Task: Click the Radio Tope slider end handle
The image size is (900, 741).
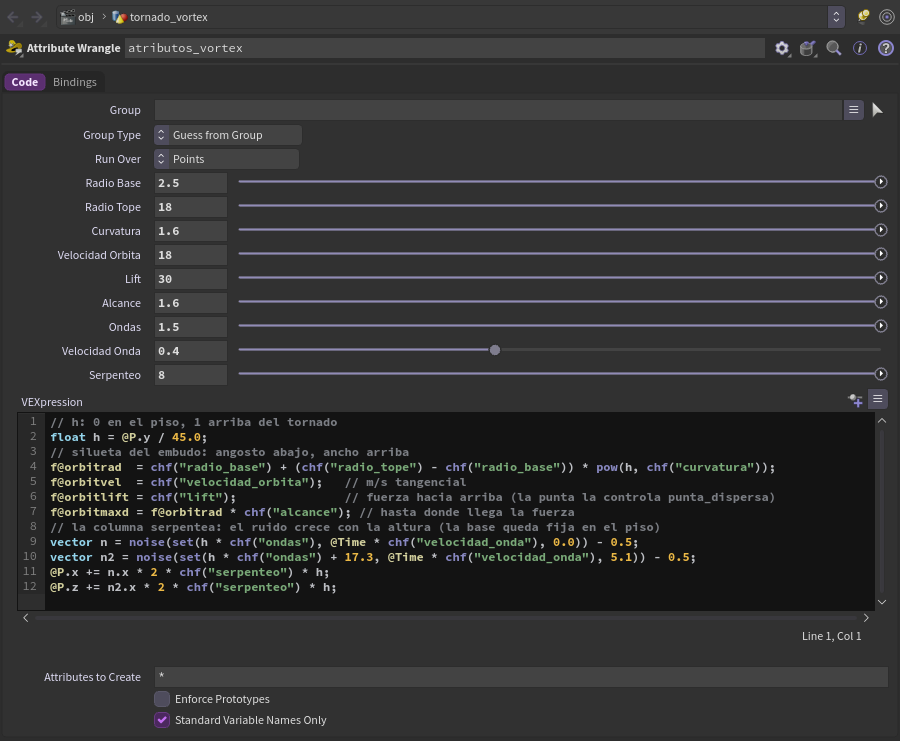Action: pos(881,206)
